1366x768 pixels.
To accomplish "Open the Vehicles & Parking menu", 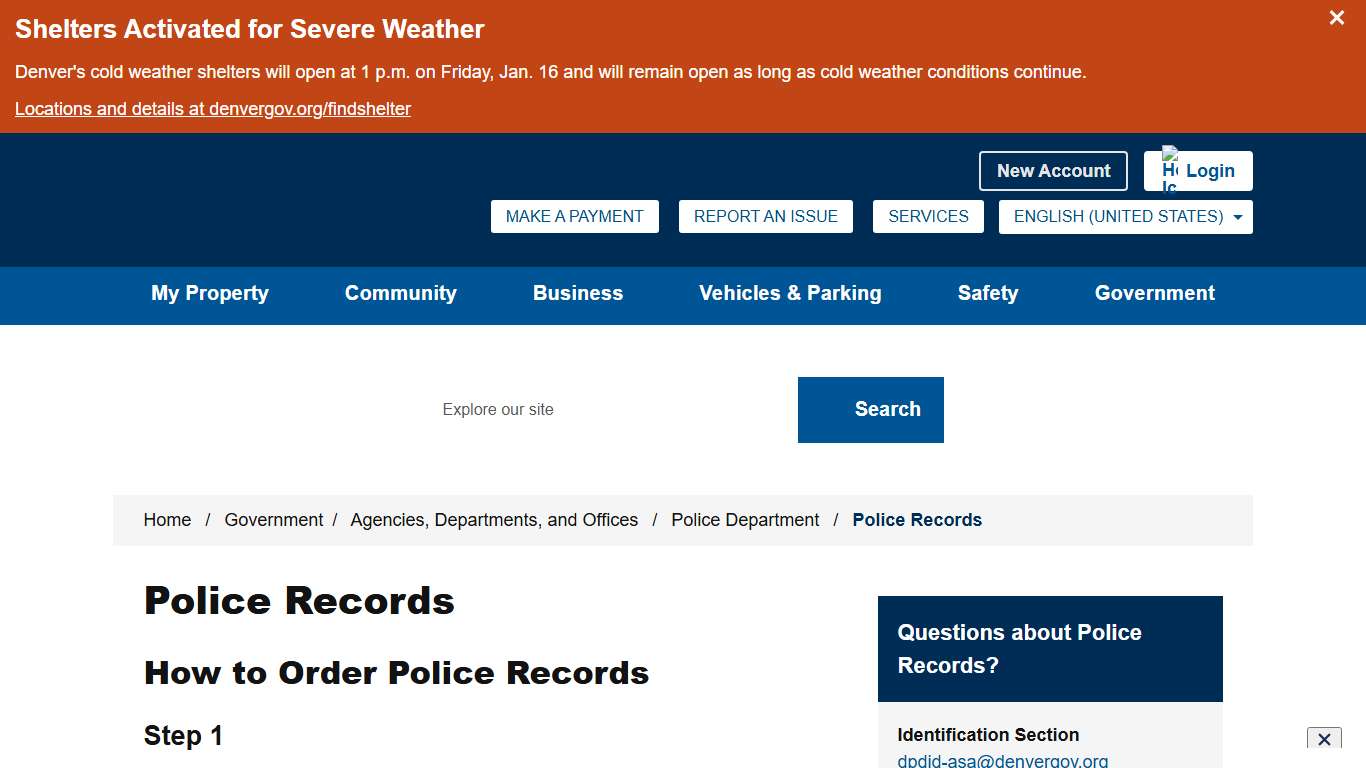I will point(789,293).
